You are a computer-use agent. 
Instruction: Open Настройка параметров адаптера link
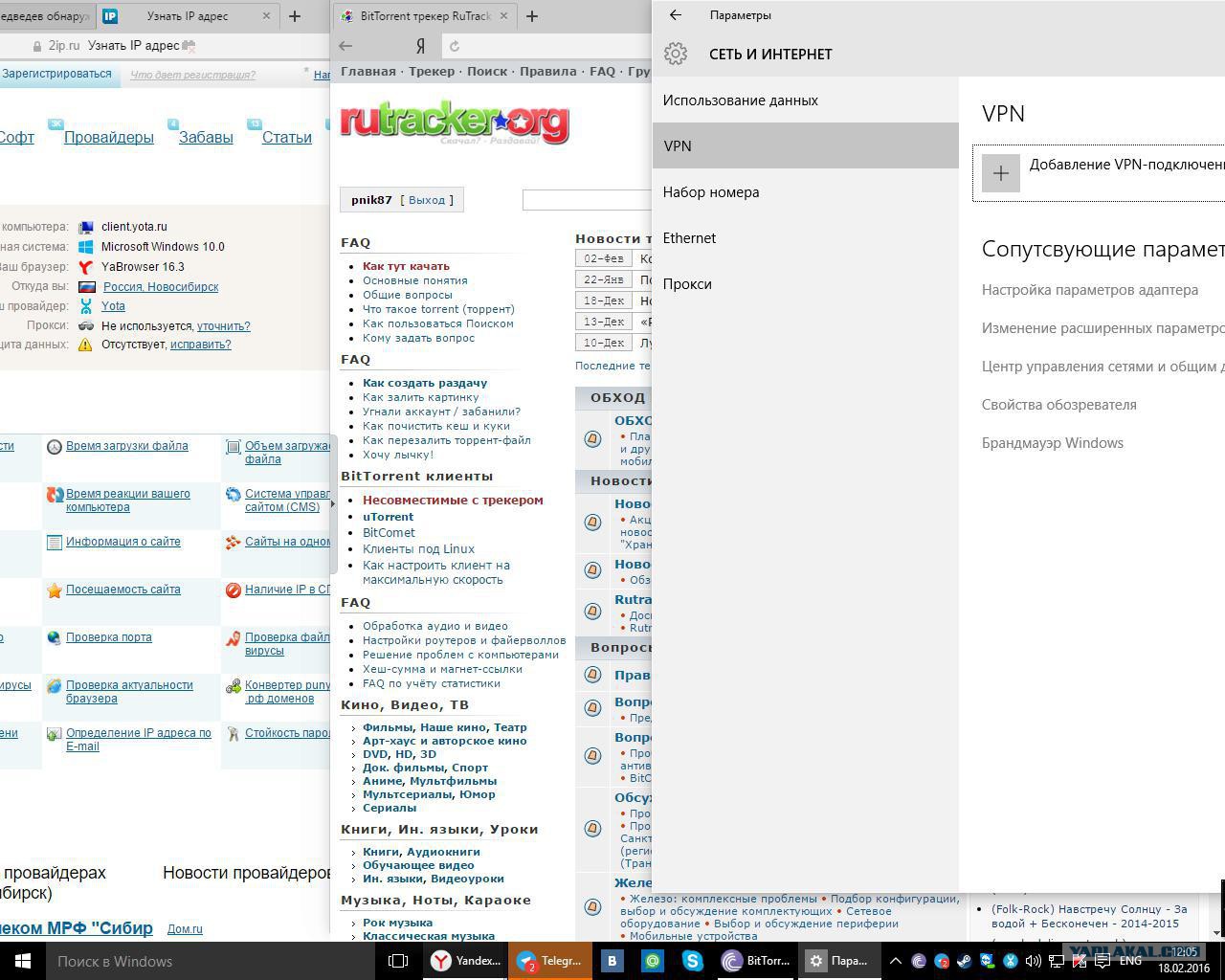(1090, 289)
